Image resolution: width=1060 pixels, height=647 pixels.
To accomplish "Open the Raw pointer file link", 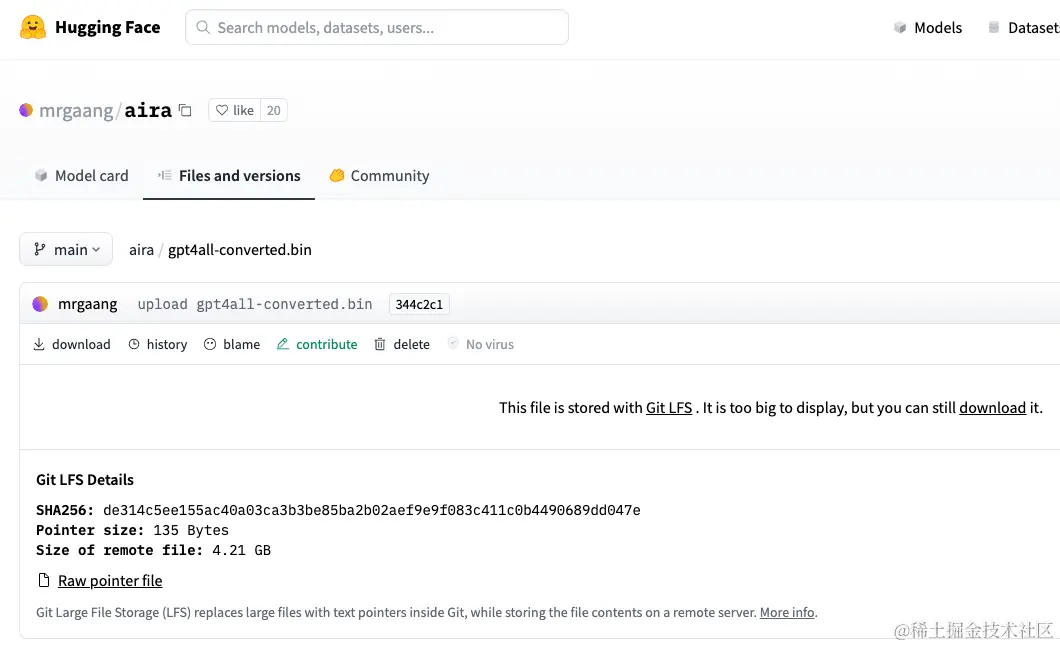I will pos(110,581).
